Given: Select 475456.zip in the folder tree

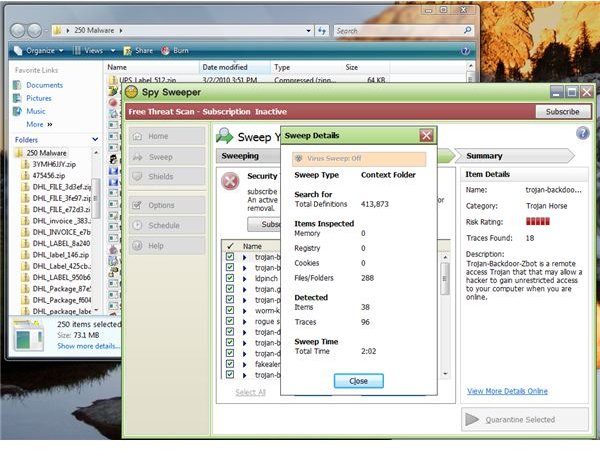Looking at the screenshot, I should coord(49,175).
